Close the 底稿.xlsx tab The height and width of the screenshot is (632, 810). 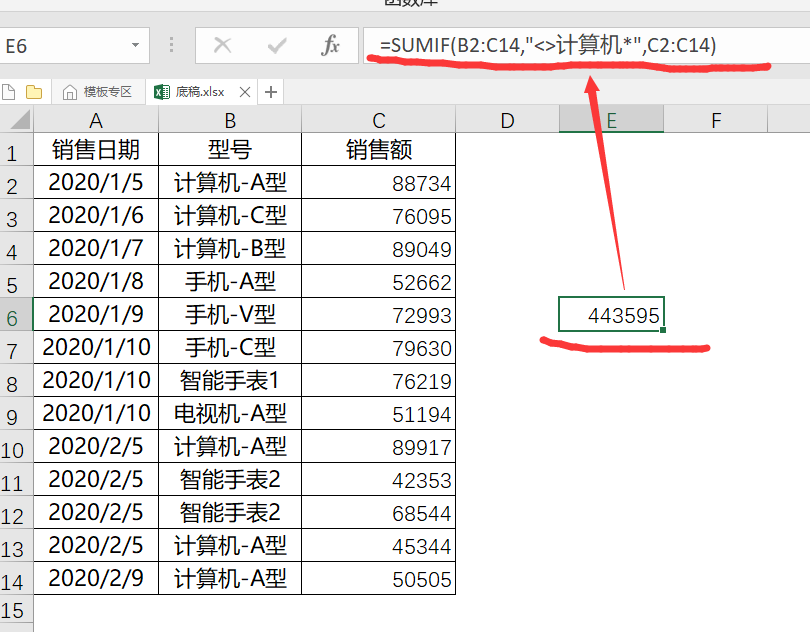245,93
